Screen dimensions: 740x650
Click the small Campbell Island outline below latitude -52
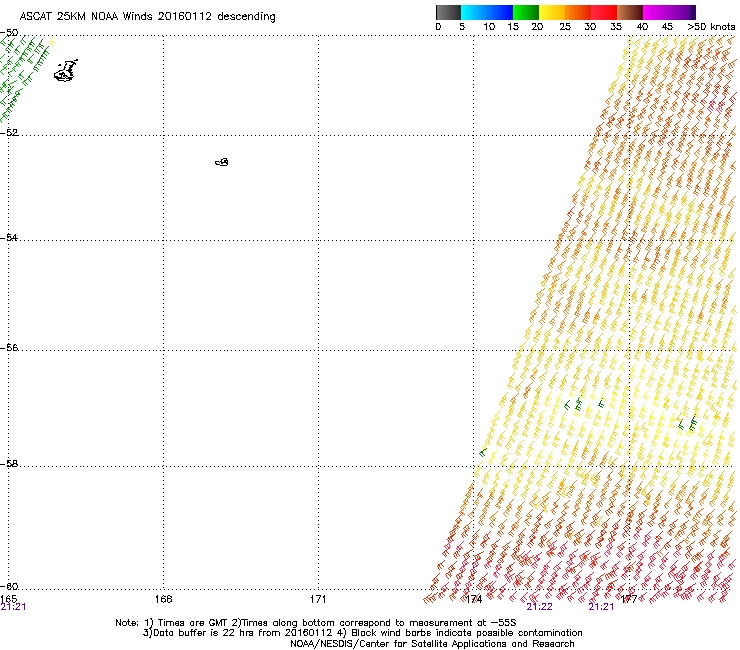coord(222,162)
